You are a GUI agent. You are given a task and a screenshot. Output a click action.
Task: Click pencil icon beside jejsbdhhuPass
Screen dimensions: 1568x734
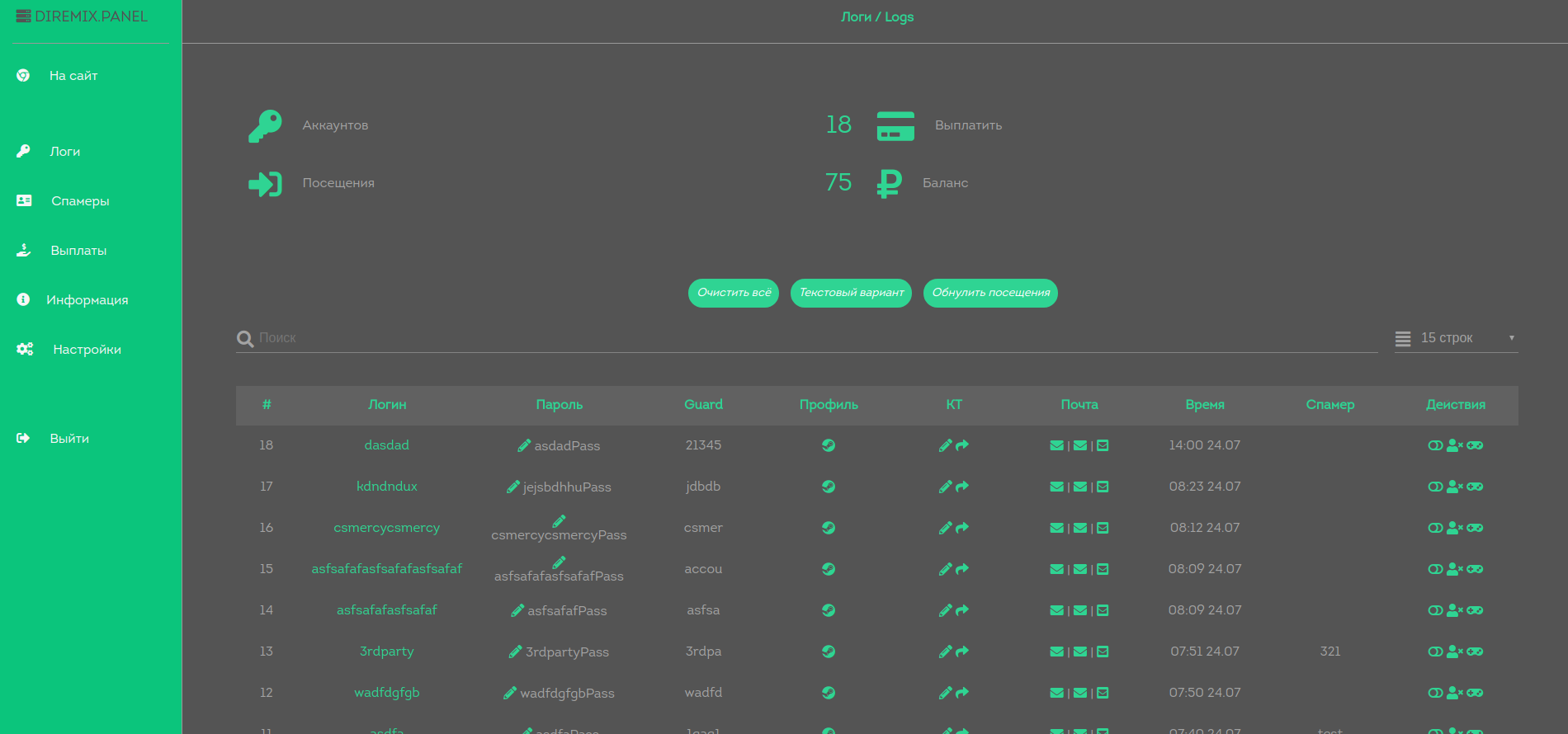tap(513, 487)
